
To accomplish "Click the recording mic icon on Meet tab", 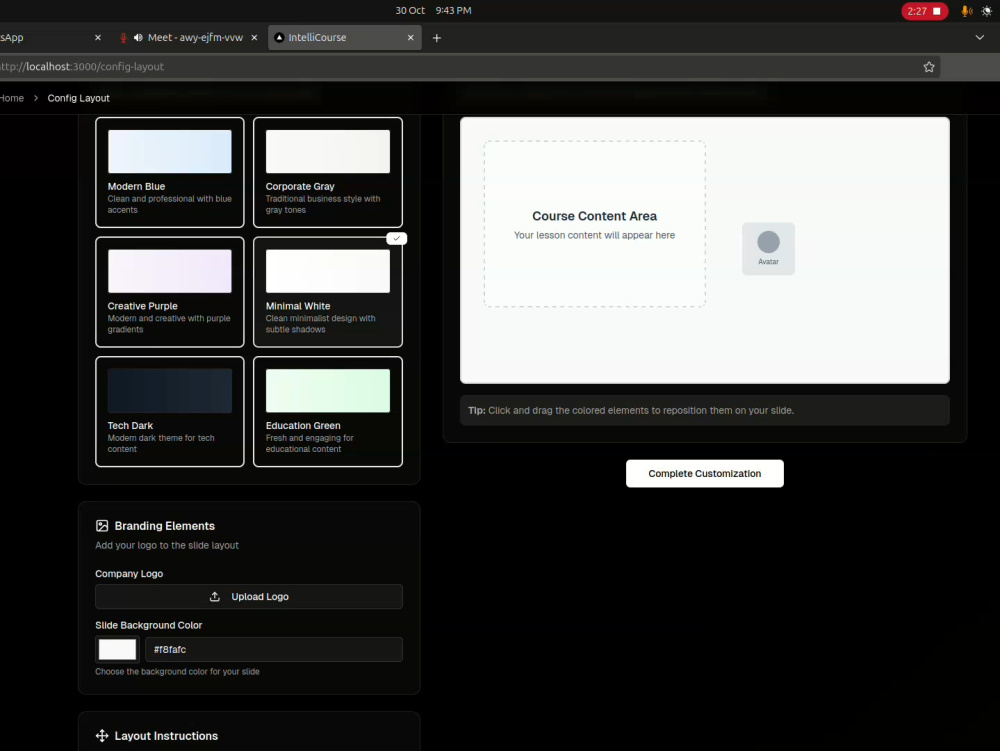I will click(x=123, y=38).
